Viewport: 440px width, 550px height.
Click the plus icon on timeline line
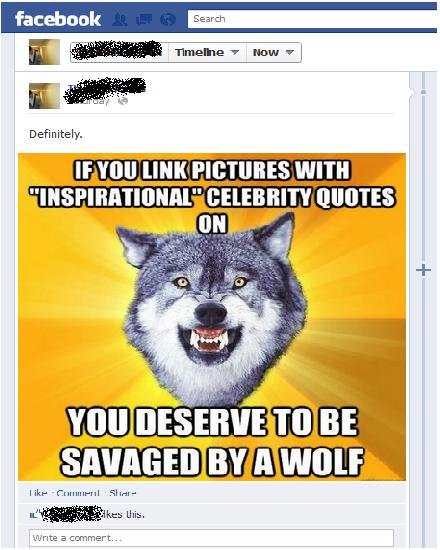pos(424,270)
